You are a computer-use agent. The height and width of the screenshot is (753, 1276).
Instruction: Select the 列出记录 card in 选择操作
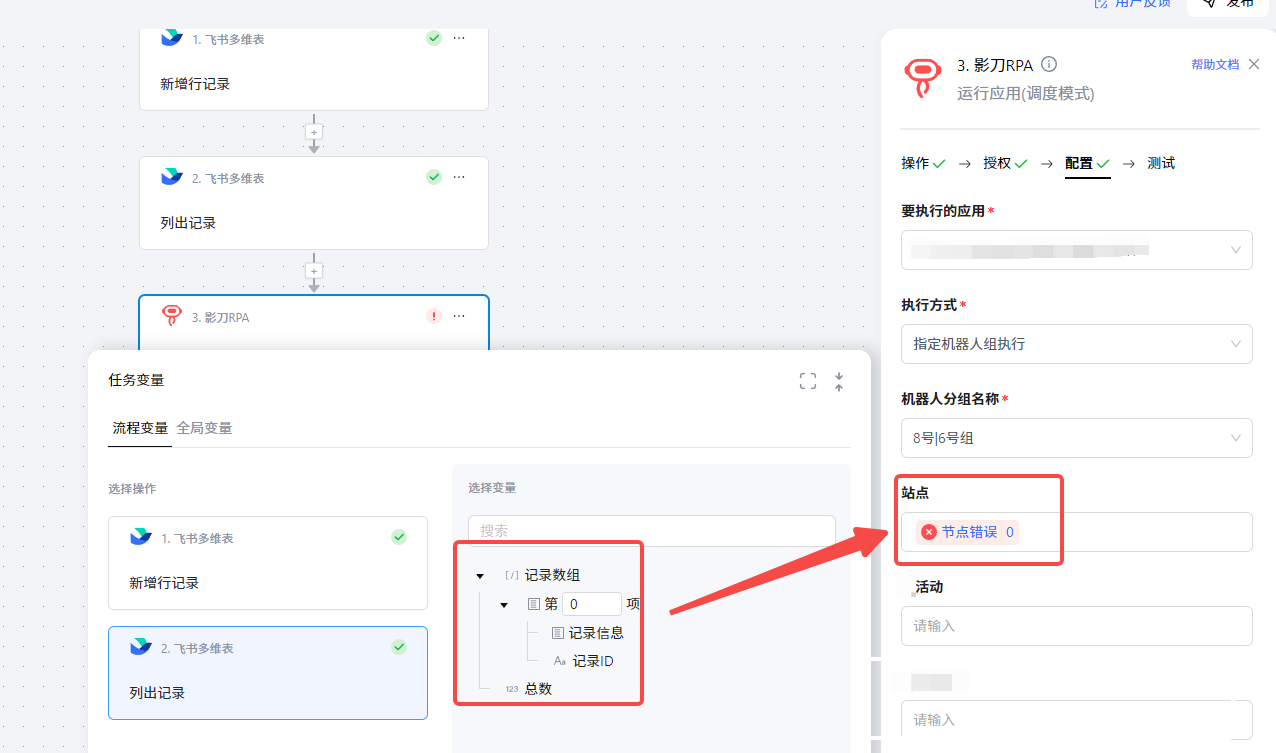coord(268,673)
